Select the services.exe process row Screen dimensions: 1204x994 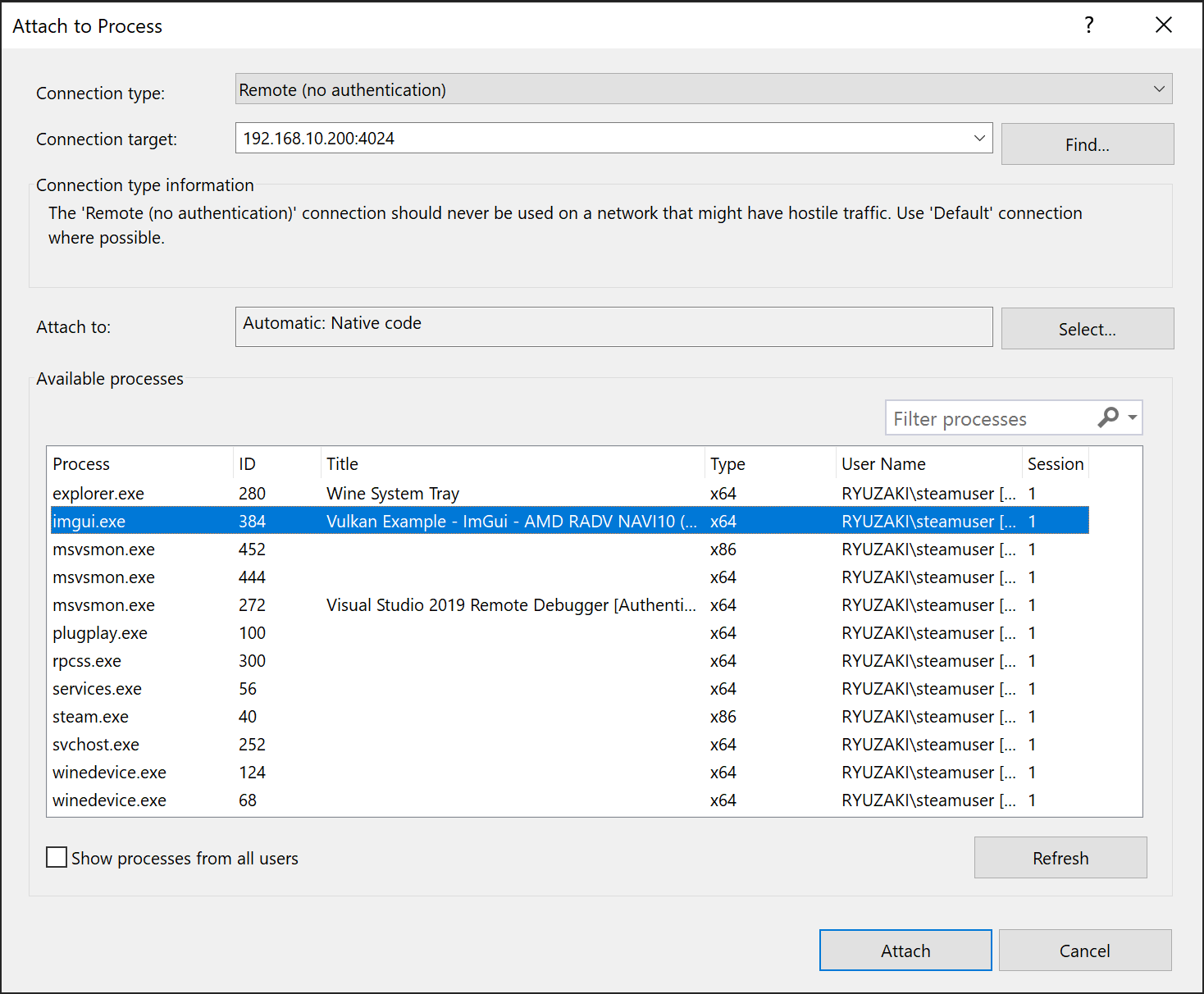coord(568,689)
